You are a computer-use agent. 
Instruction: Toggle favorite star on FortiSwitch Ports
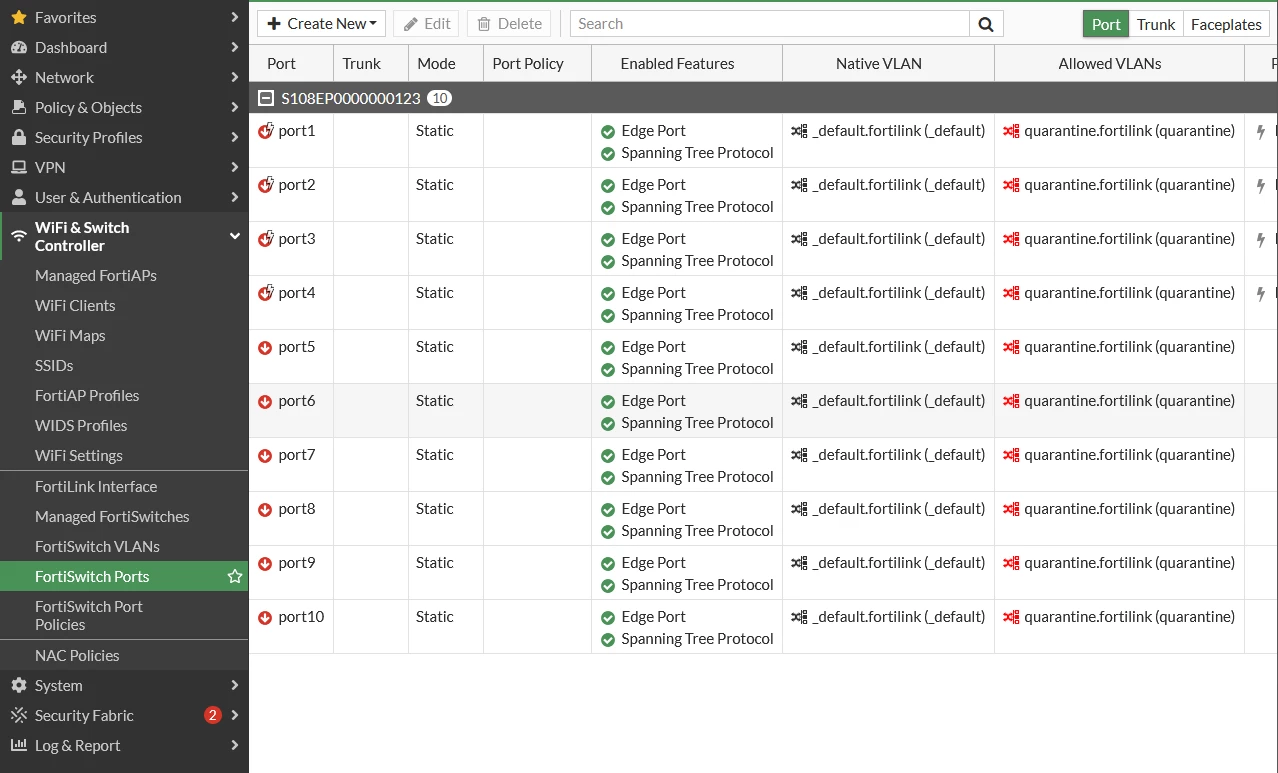[x=235, y=576]
